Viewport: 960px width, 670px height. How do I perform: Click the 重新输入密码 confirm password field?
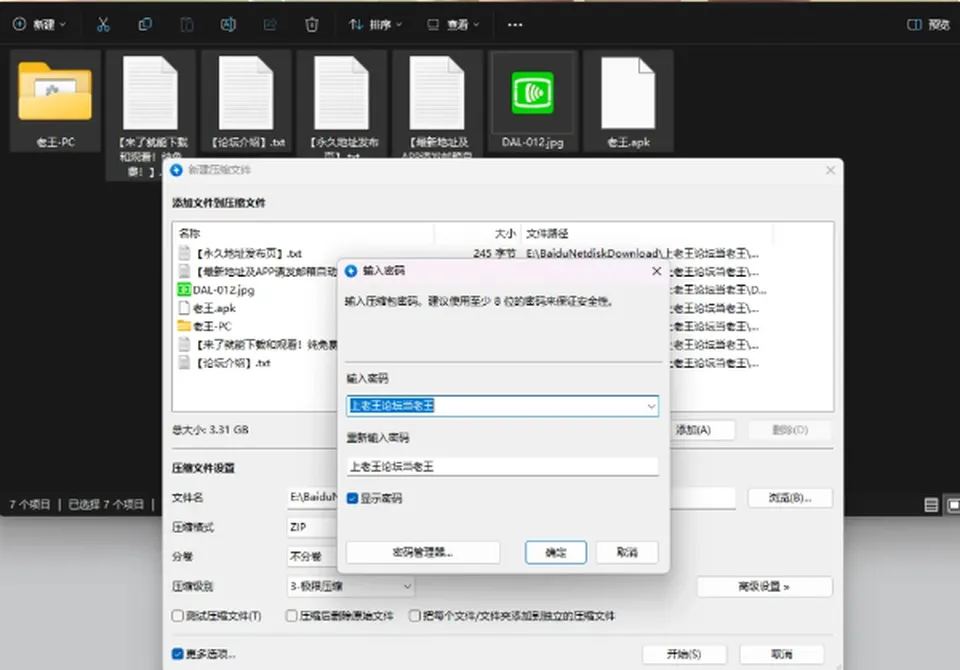coord(502,467)
